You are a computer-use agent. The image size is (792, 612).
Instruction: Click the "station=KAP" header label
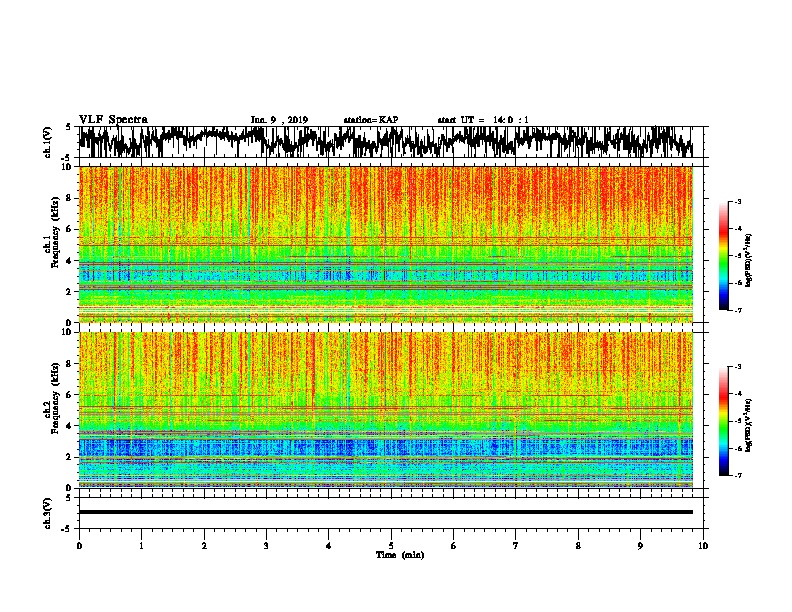click(x=371, y=120)
